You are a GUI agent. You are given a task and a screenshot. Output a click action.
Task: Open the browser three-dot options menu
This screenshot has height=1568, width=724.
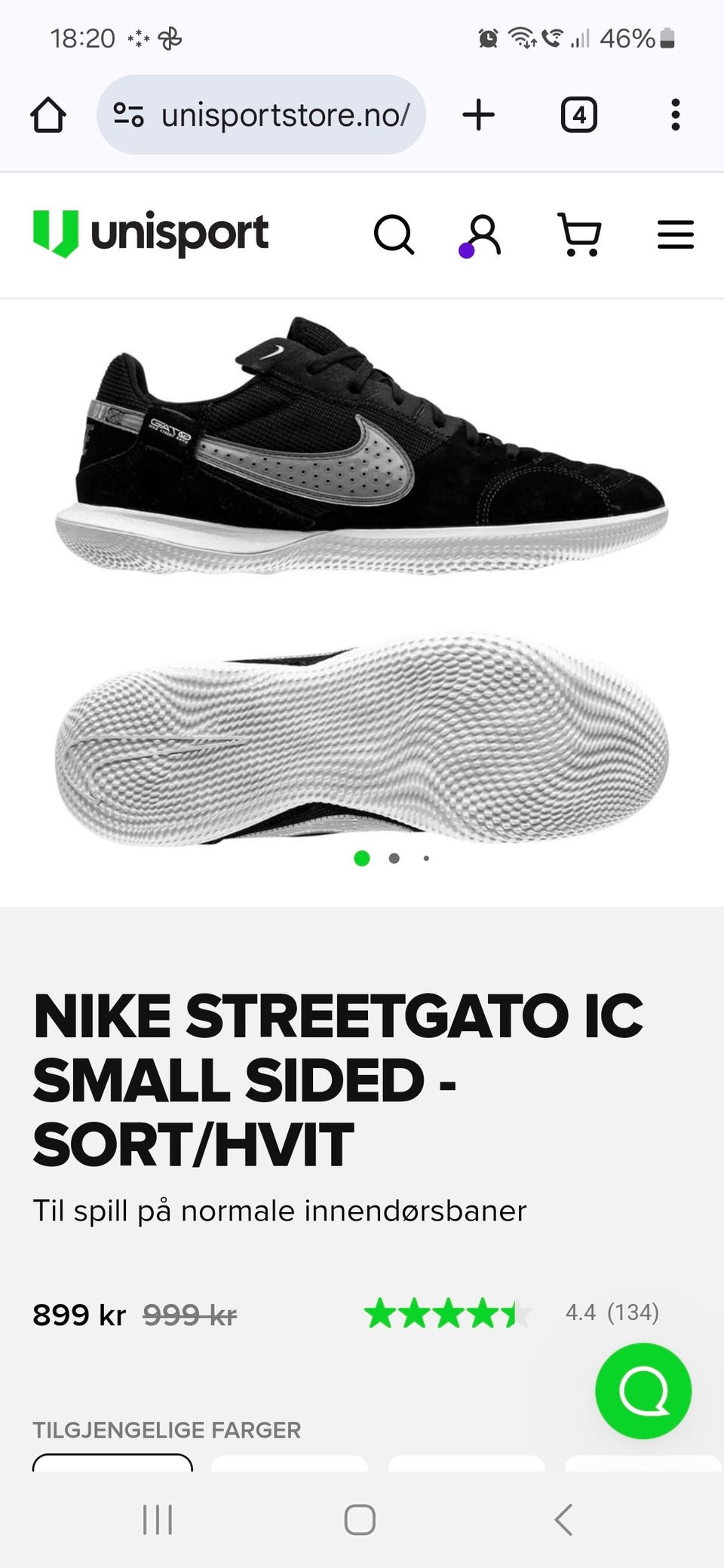pyautogui.click(x=675, y=115)
